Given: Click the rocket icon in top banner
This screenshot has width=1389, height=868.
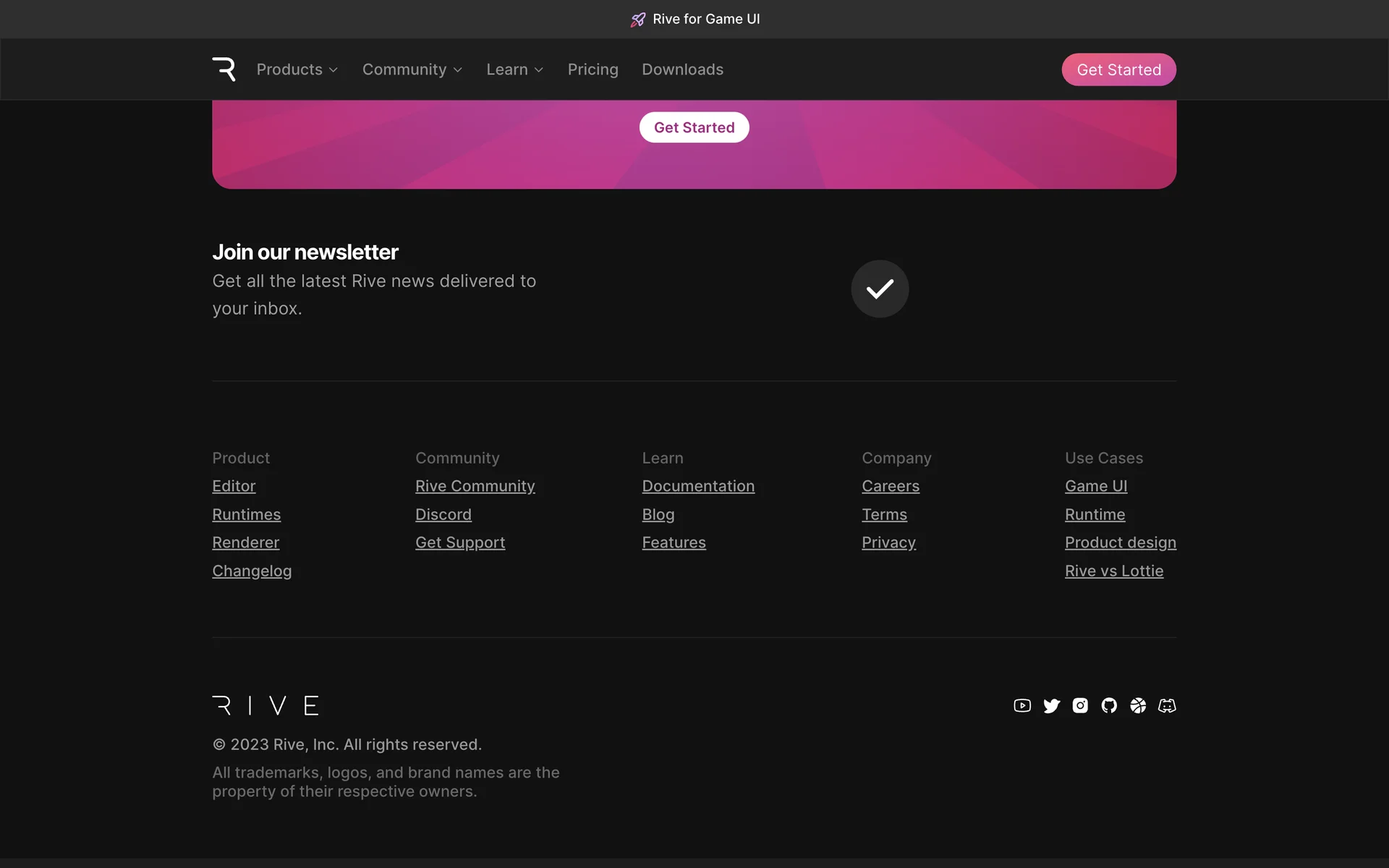Looking at the screenshot, I should coord(638,20).
